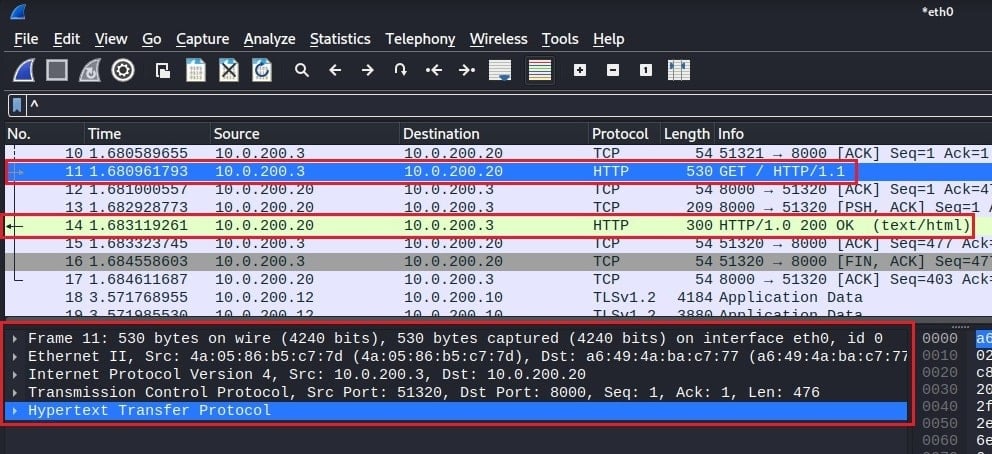Go to a specified packet
The width and height of the screenshot is (992, 454).
(x=400, y=70)
